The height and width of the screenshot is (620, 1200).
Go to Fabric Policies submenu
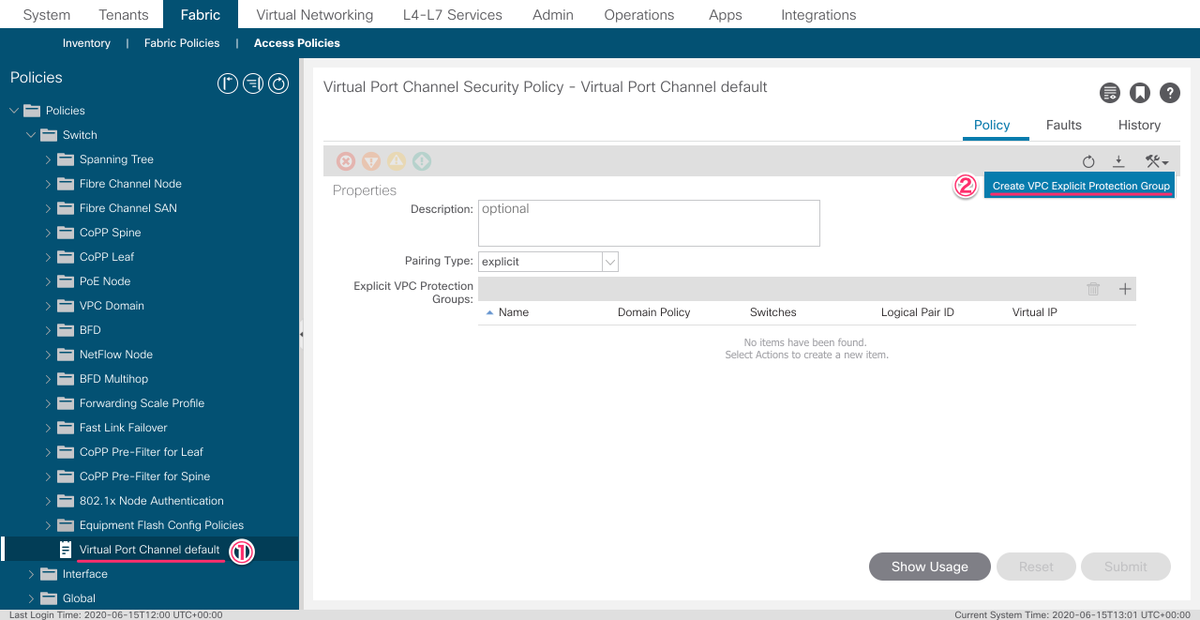coord(181,43)
